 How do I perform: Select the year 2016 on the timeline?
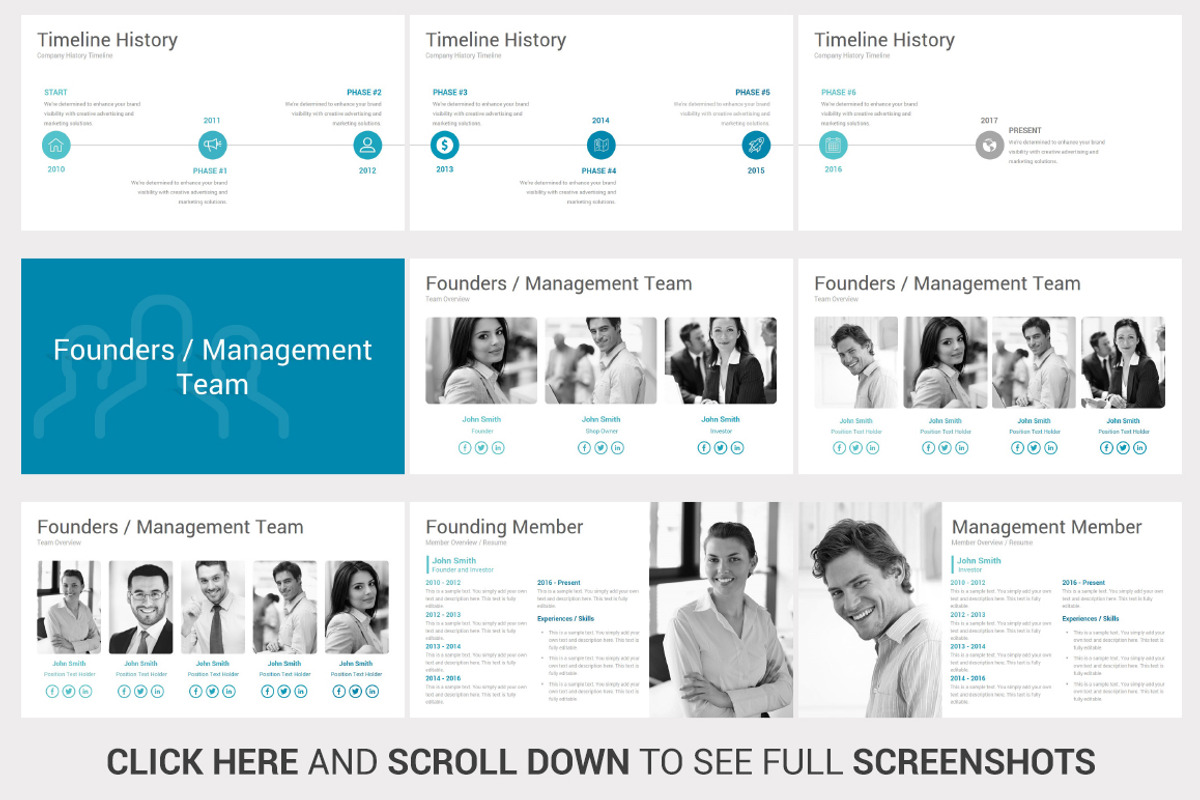click(833, 170)
